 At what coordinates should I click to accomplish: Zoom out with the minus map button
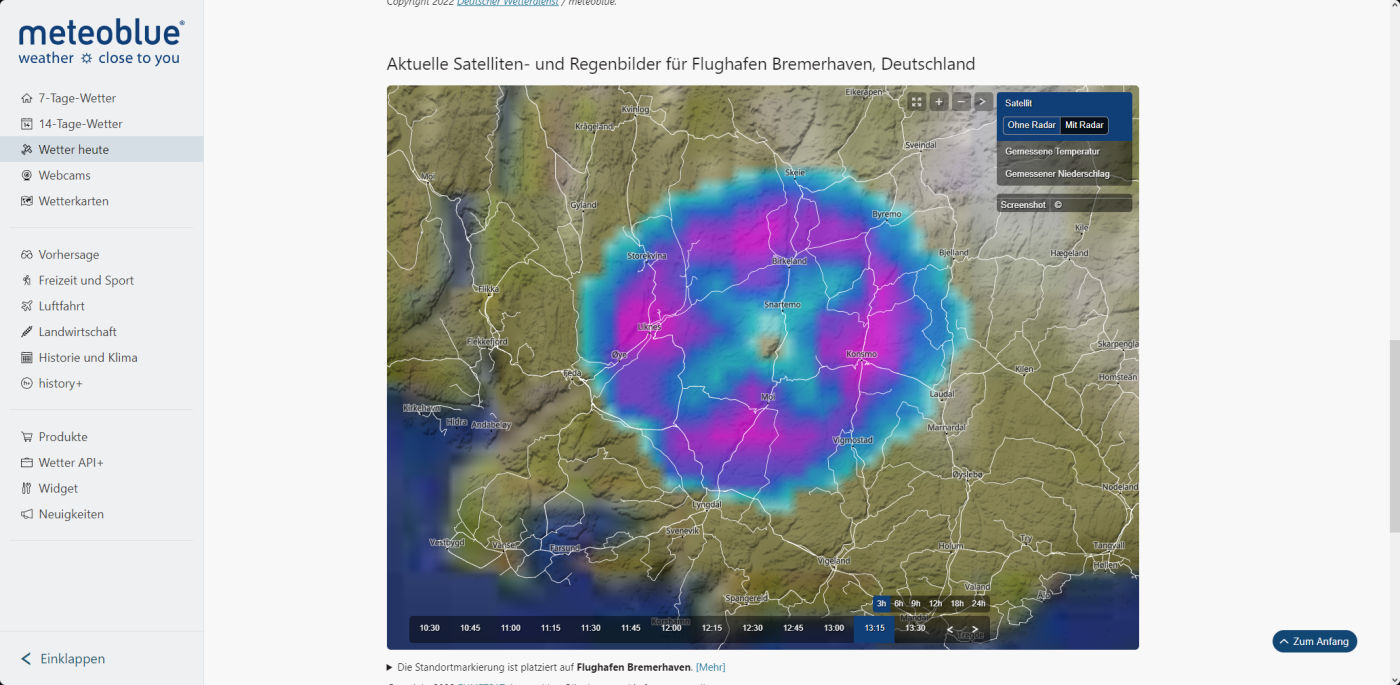(x=961, y=102)
